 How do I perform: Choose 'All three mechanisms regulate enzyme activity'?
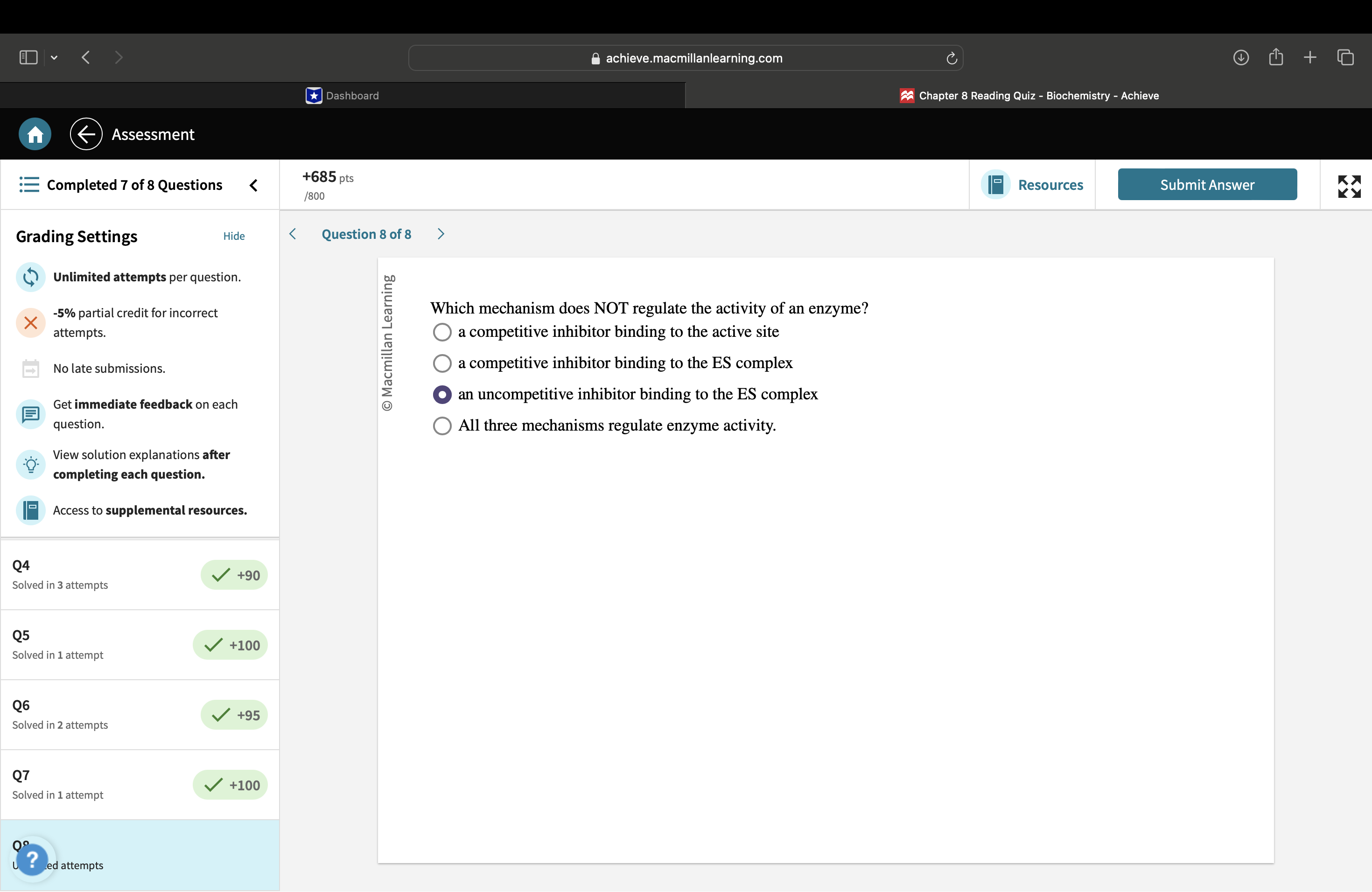pos(441,425)
